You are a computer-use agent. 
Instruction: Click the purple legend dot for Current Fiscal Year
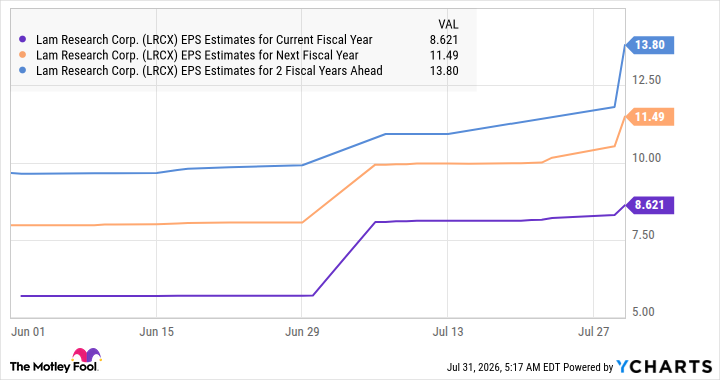coord(22,40)
